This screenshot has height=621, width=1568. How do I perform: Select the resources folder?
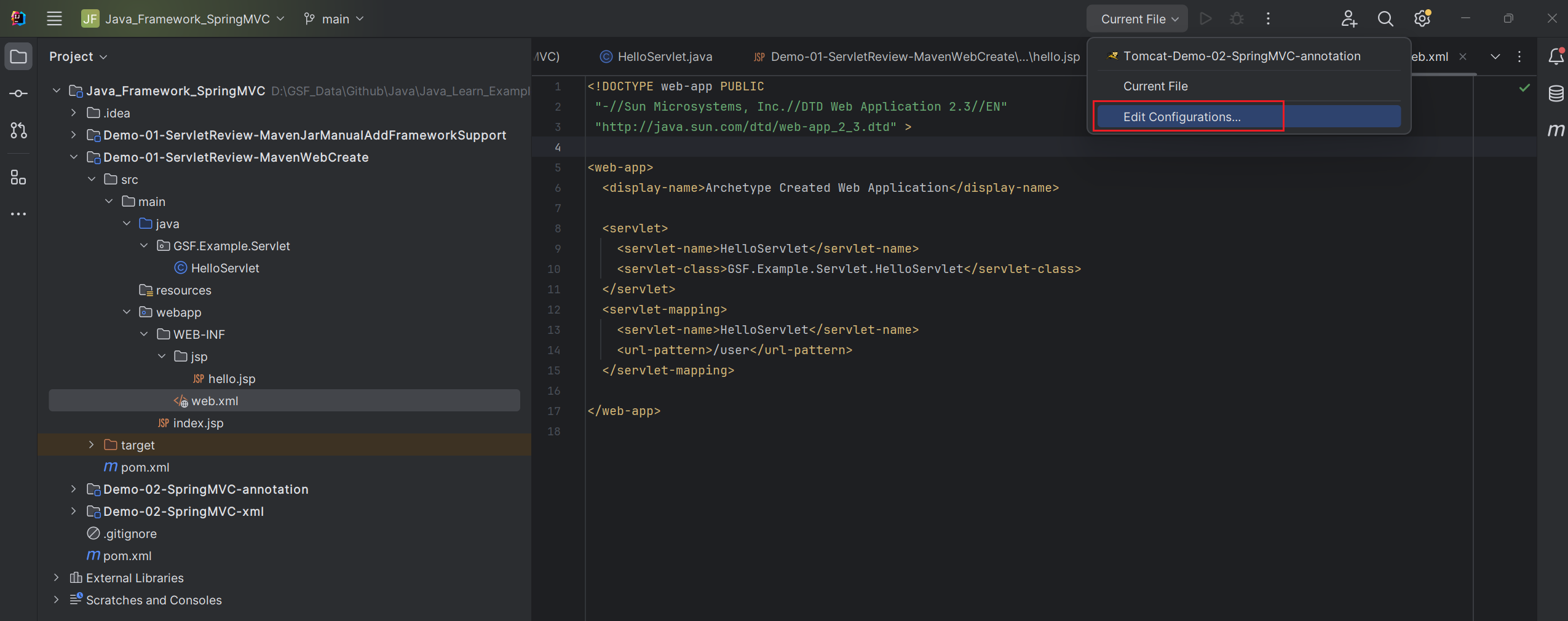175,290
